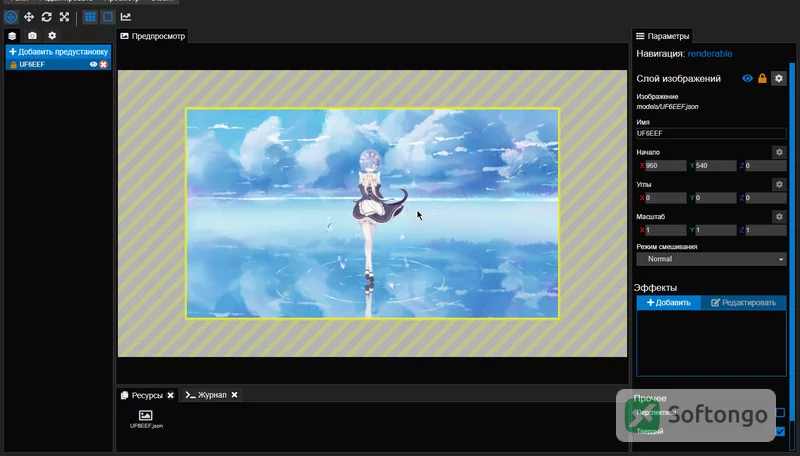Toggle eye icon next to Слой изображений

click(x=747, y=79)
